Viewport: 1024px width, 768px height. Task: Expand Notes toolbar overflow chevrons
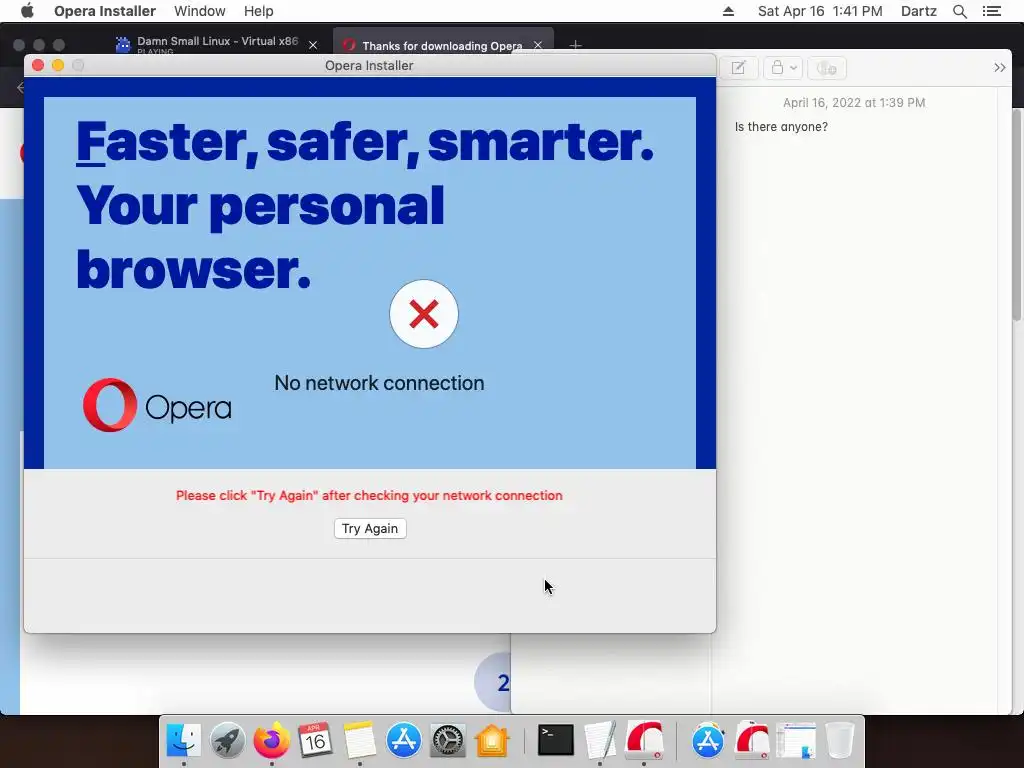click(x=999, y=68)
